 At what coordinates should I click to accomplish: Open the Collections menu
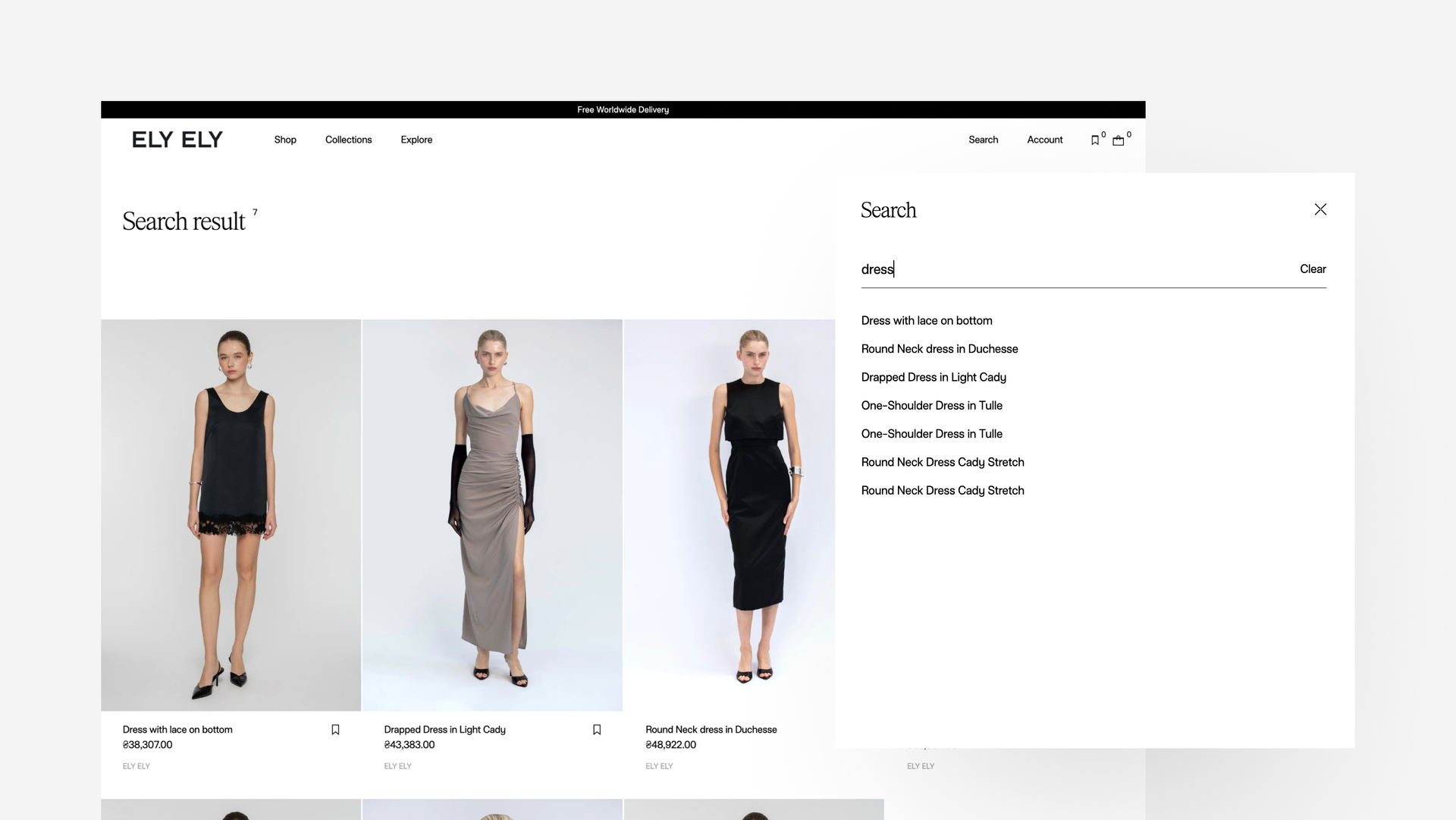[x=349, y=140]
